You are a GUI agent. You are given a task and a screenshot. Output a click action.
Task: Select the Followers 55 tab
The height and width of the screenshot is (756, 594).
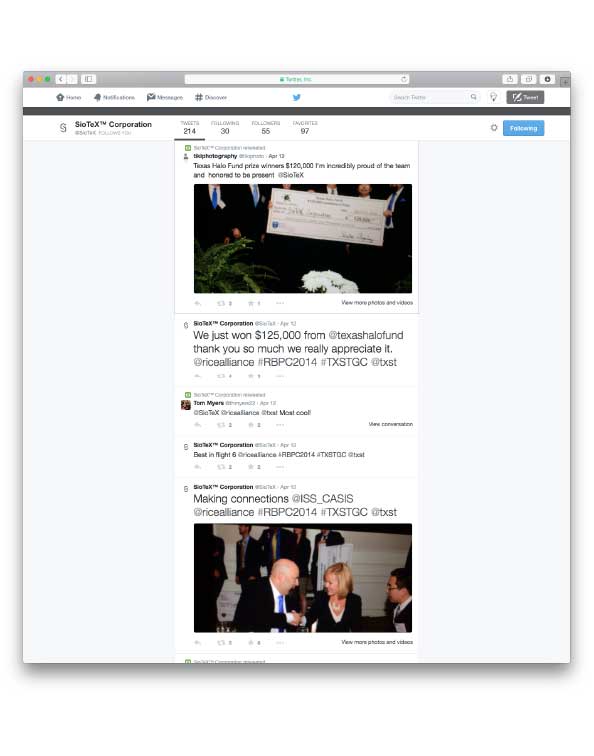(x=266, y=128)
